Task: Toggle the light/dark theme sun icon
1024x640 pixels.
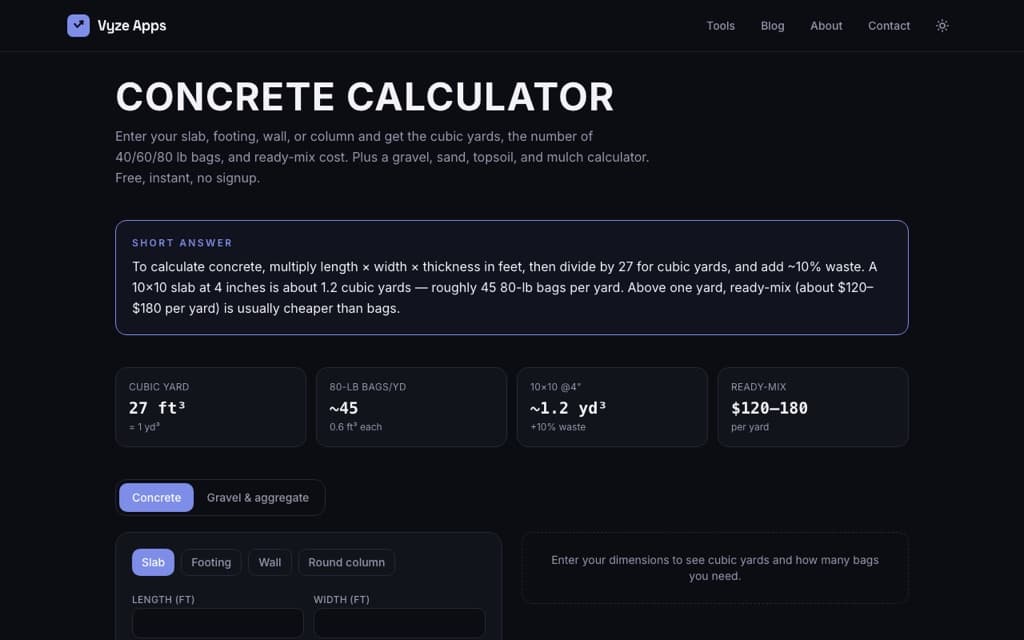Action: [942, 25]
